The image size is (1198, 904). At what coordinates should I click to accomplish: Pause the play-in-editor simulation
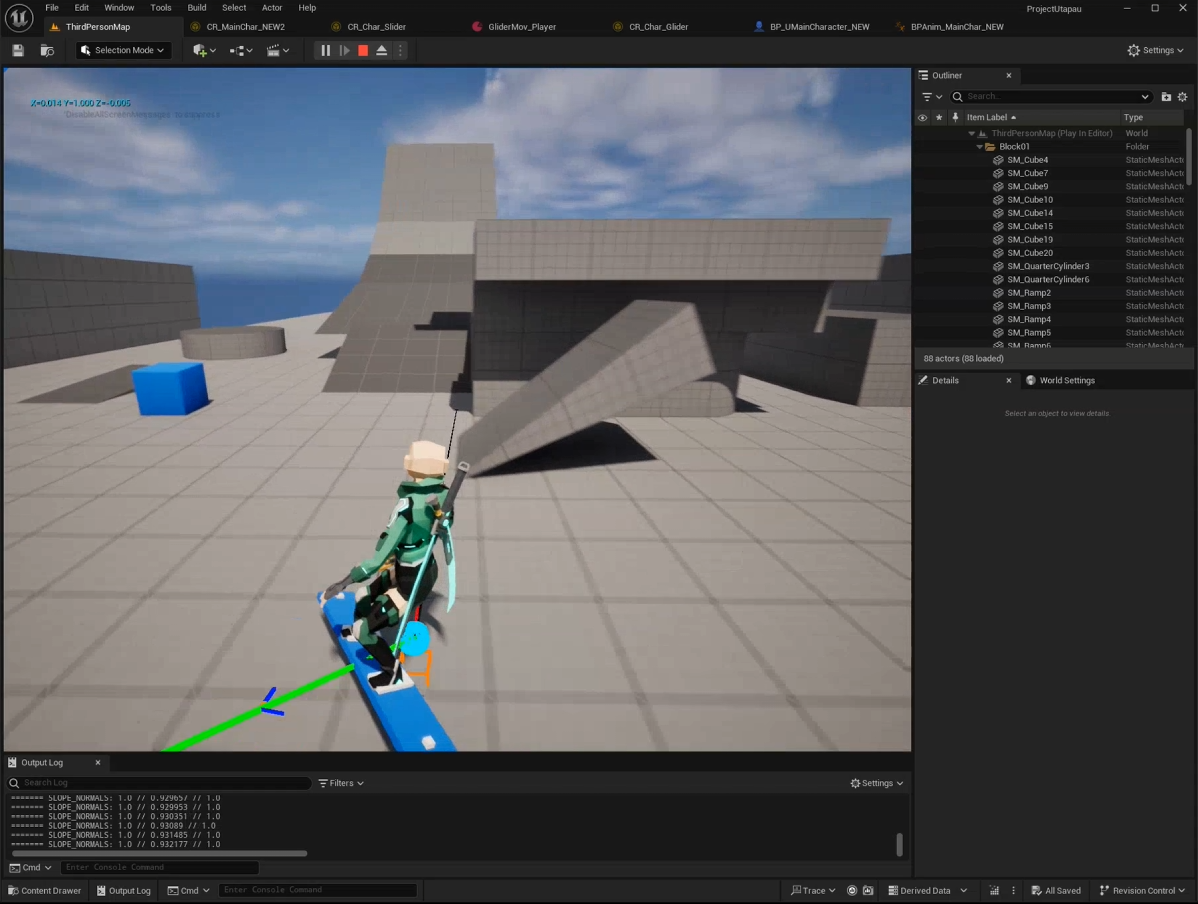(325, 50)
